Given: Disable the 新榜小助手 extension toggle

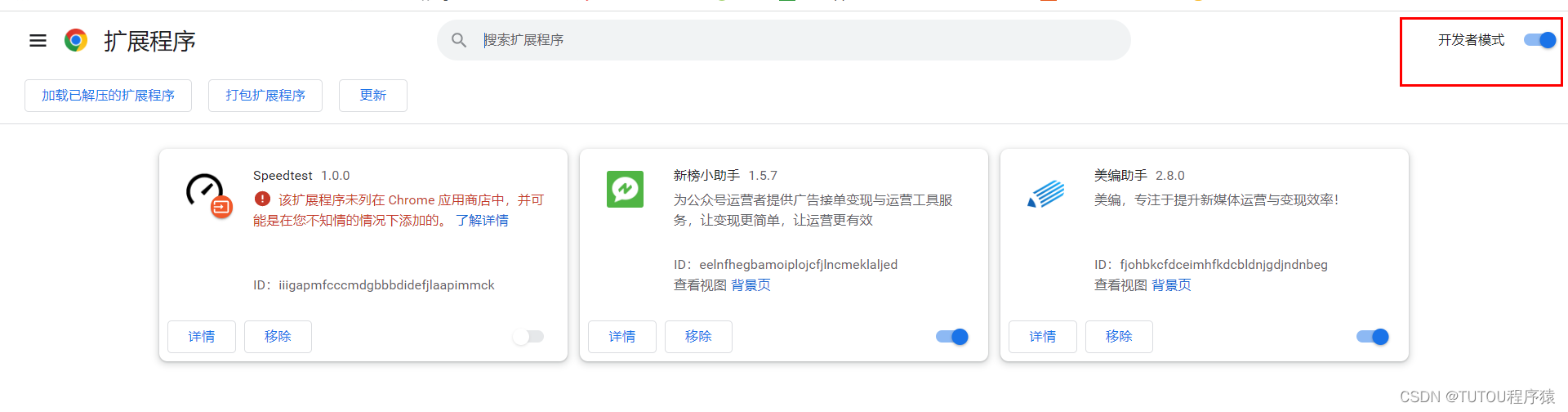Looking at the screenshot, I should point(952,337).
